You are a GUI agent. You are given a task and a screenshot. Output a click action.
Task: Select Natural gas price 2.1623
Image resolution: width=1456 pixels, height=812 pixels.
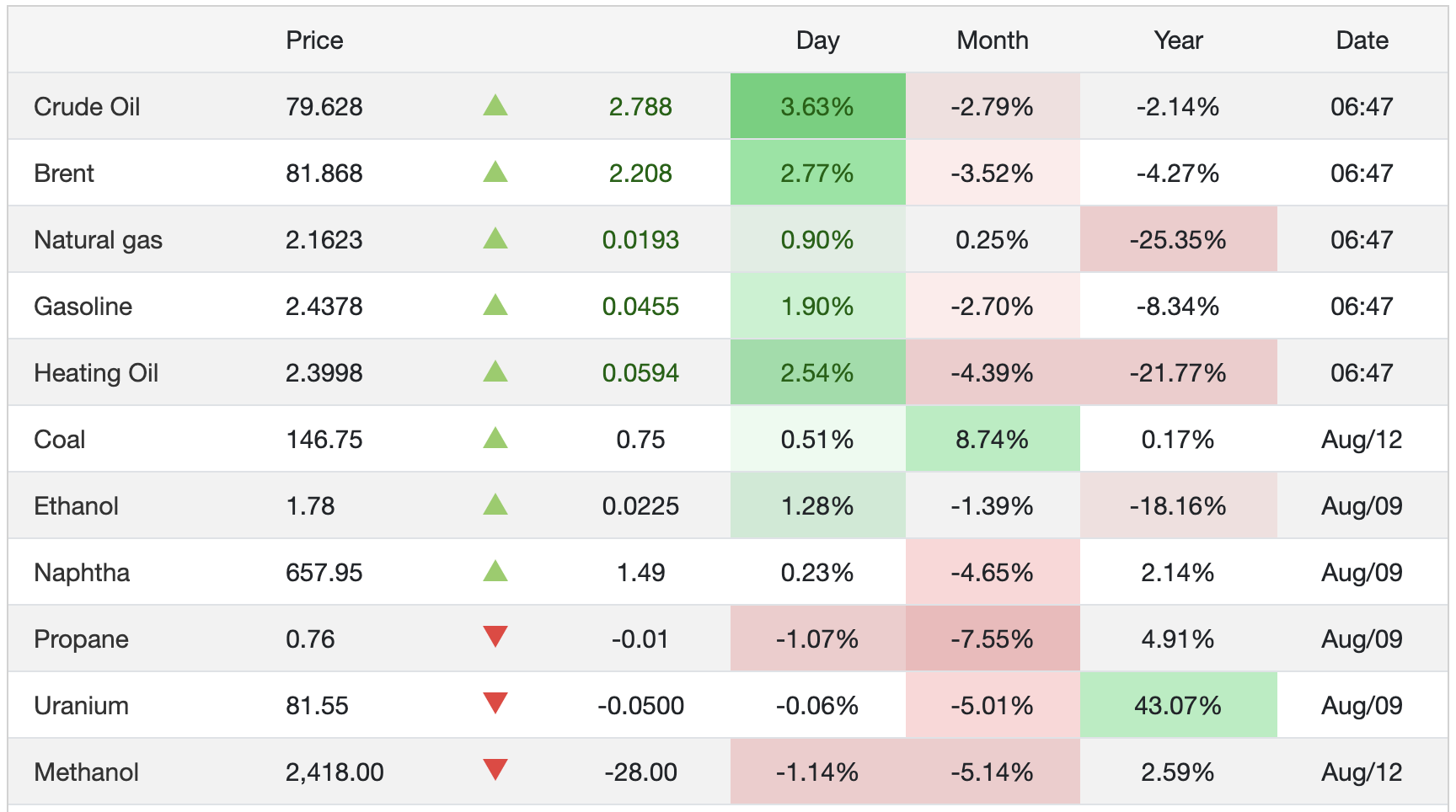click(324, 240)
